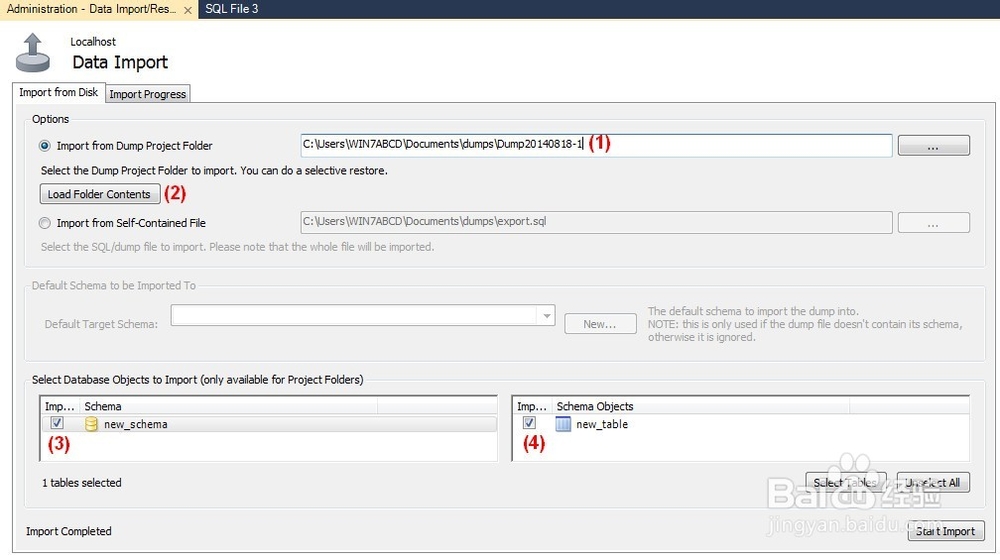Toggle the new_schema import checkbox
The height and width of the screenshot is (560, 1000).
click(57, 423)
